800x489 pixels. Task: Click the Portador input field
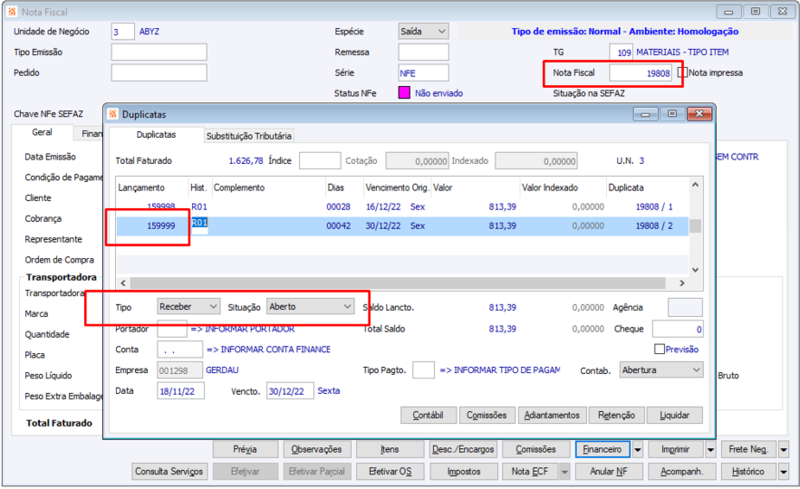172,329
